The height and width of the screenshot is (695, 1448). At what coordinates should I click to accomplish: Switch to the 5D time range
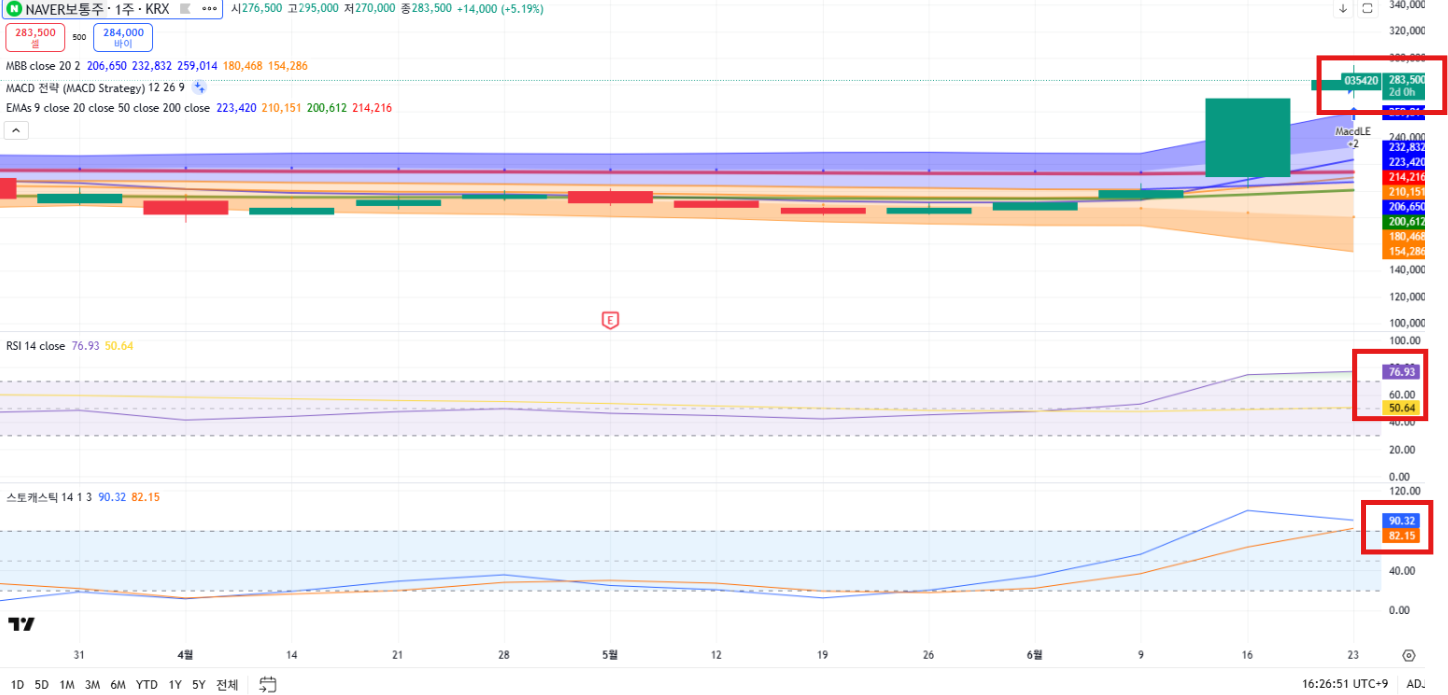[x=41, y=685]
